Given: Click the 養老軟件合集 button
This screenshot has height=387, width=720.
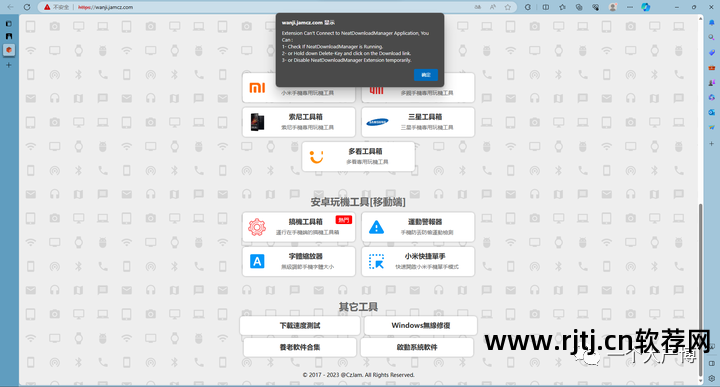Looking at the screenshot, I should (x=300, y=347).
